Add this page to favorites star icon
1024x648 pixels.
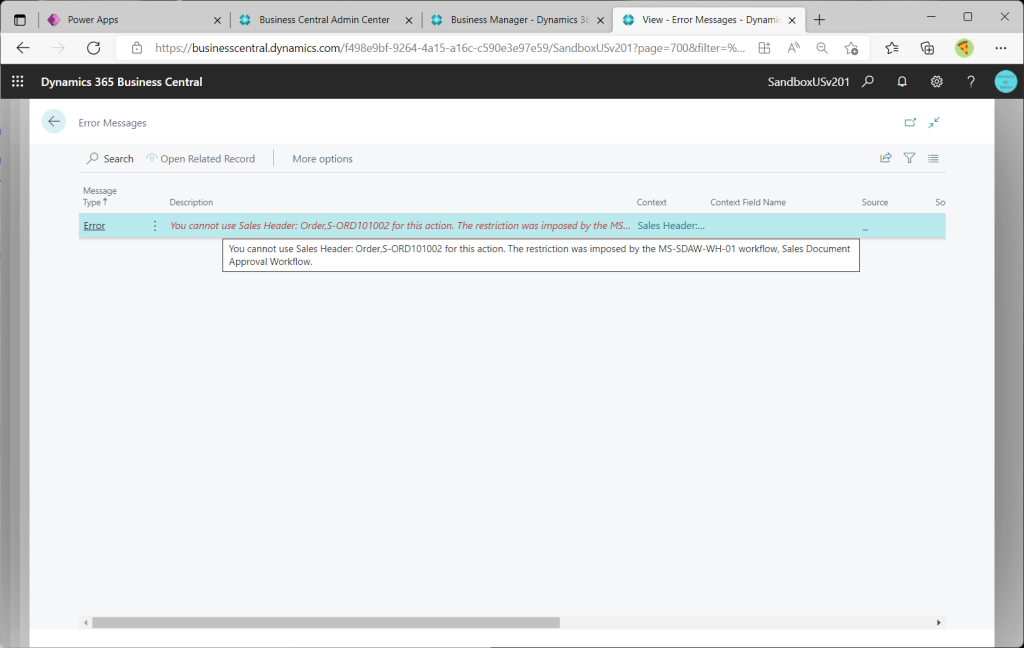(851, 48)
